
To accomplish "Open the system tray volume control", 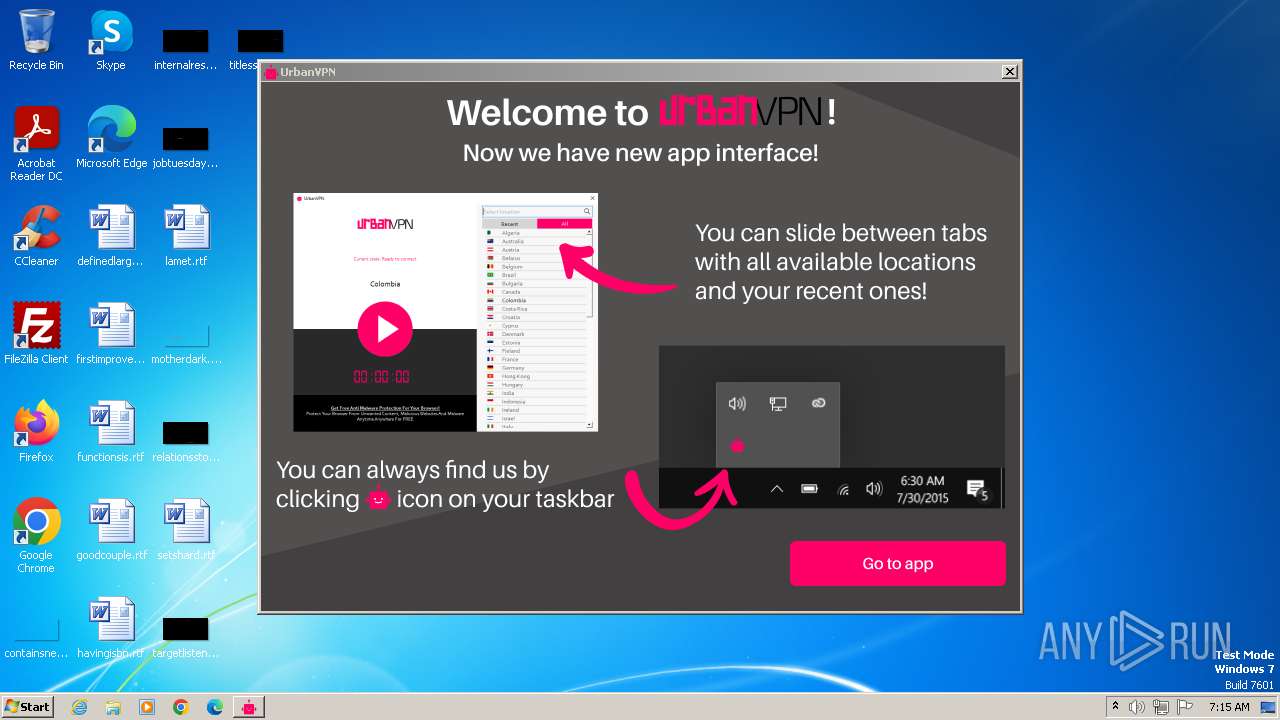I will 1137,707.
